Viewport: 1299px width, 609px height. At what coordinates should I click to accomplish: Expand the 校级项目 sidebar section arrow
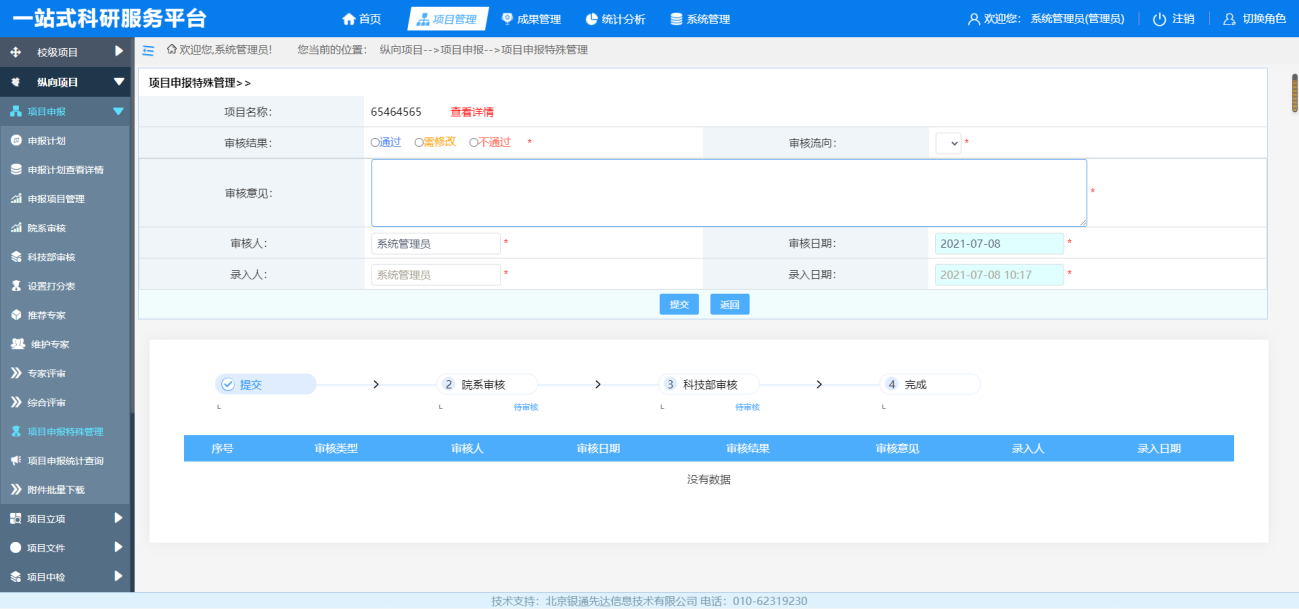[x=119, y=51]
